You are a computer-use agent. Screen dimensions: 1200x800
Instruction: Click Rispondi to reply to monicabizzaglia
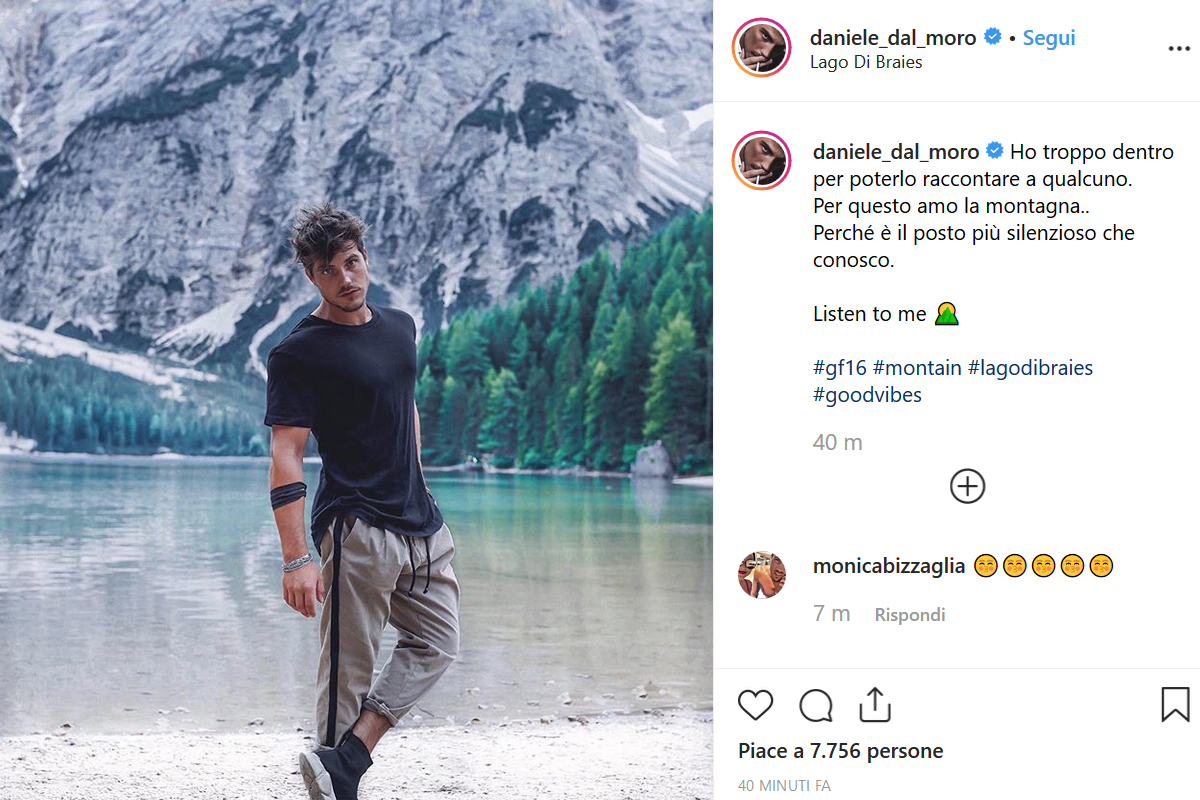coord(909,614)
